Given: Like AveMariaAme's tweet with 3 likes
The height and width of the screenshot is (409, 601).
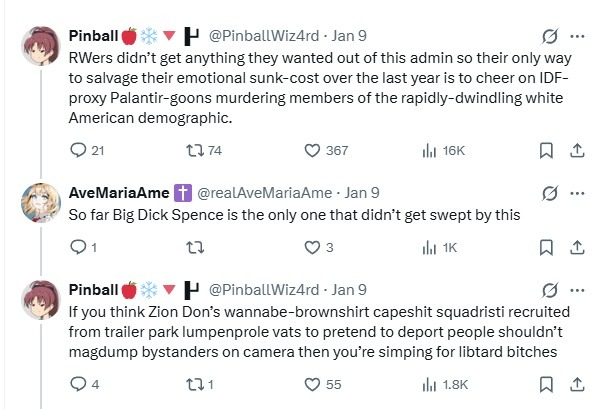Looking at the screenshot, I should (x=314, y=247).
